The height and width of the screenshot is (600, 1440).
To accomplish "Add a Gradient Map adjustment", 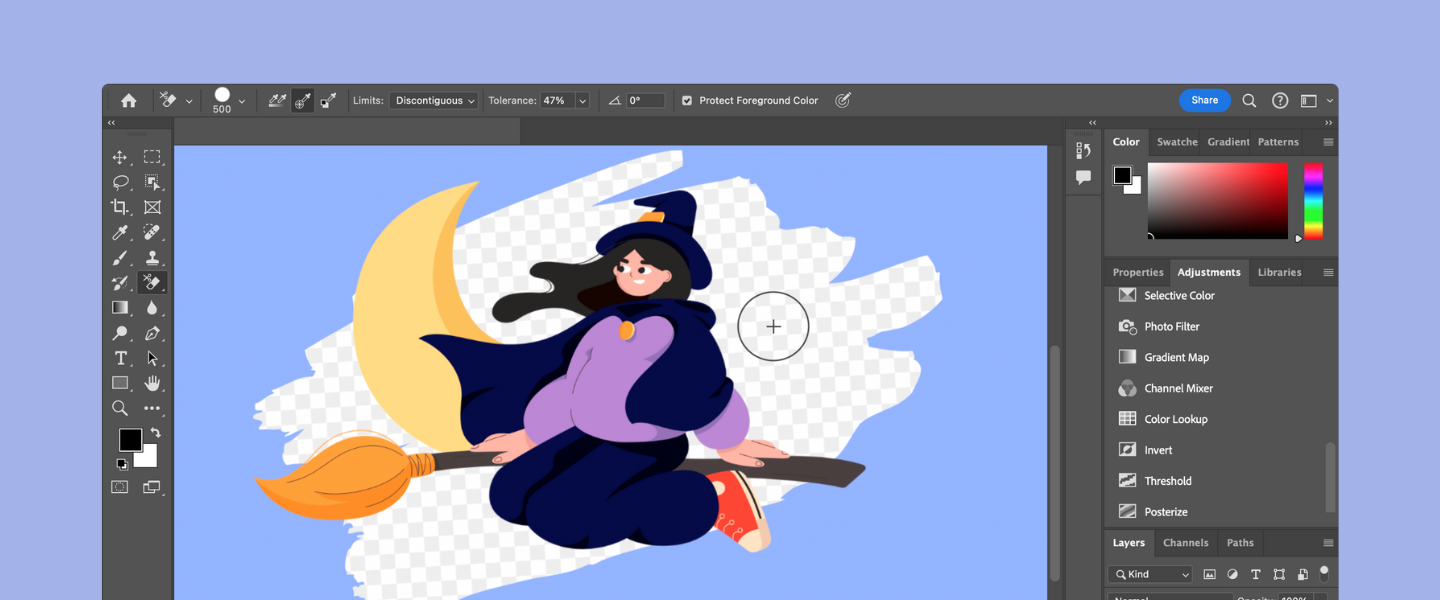I will point(1176,357).
